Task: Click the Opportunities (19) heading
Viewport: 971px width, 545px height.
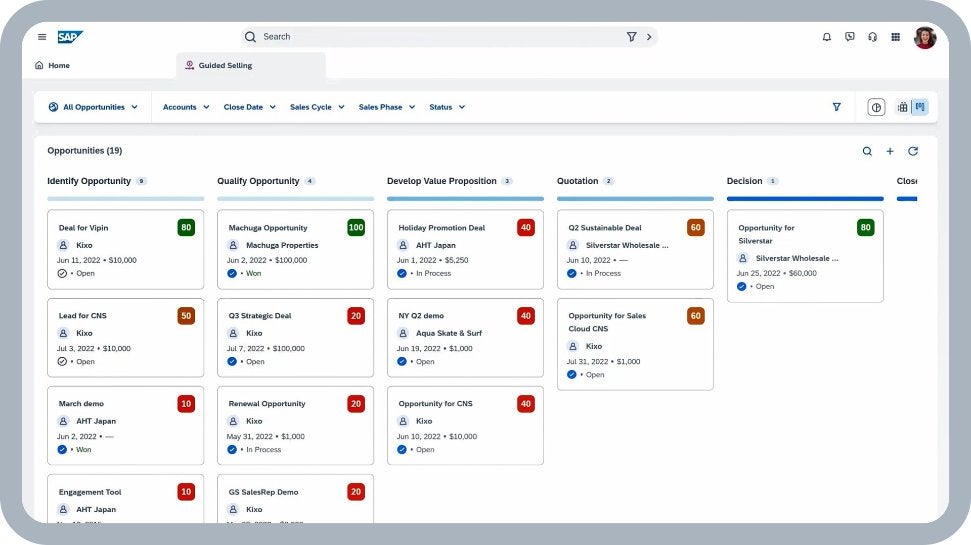Action: coord(85,150)
